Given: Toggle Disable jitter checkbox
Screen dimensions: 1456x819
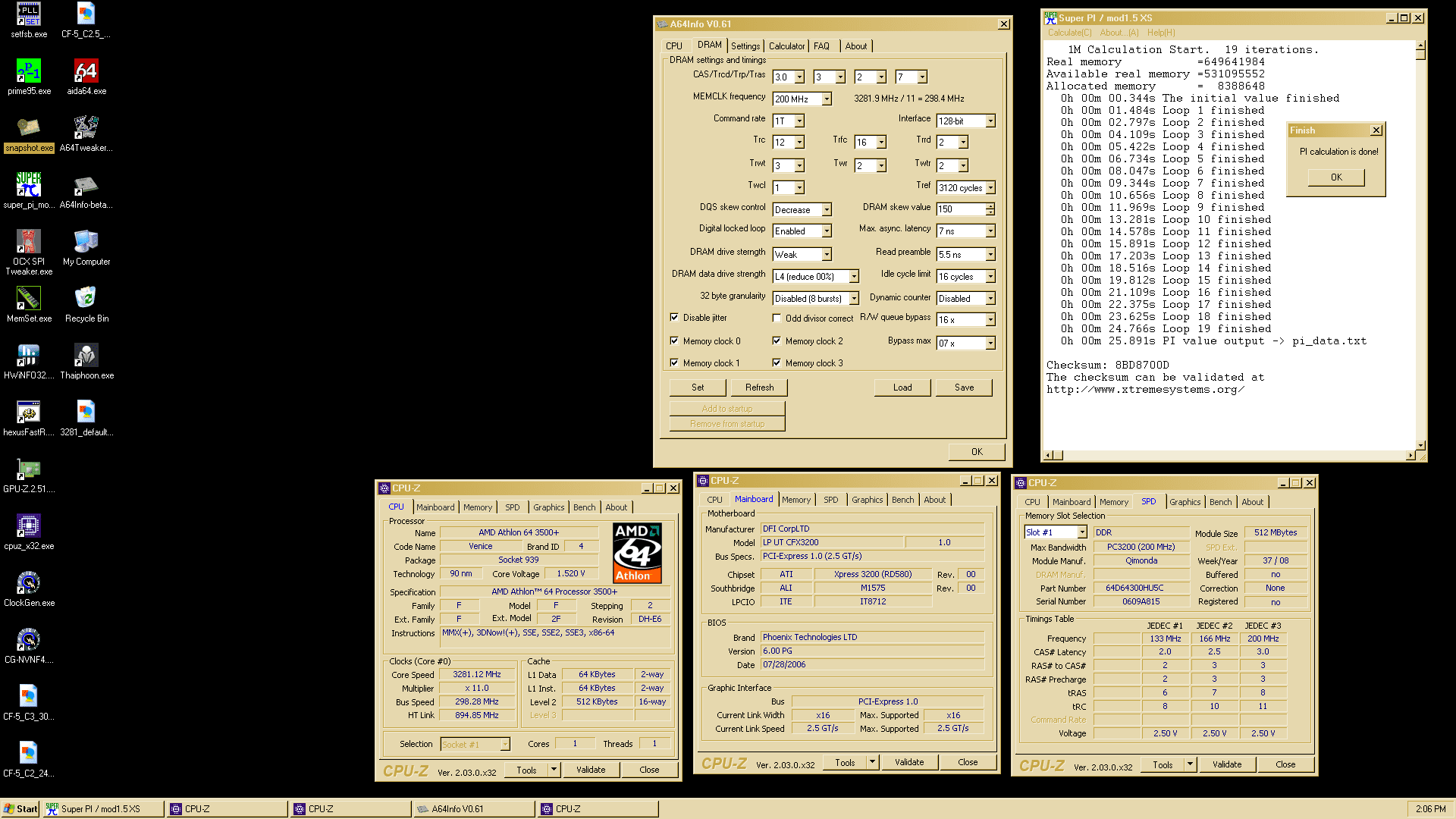Looking at the screenshot, I should (x=674, y=317).
